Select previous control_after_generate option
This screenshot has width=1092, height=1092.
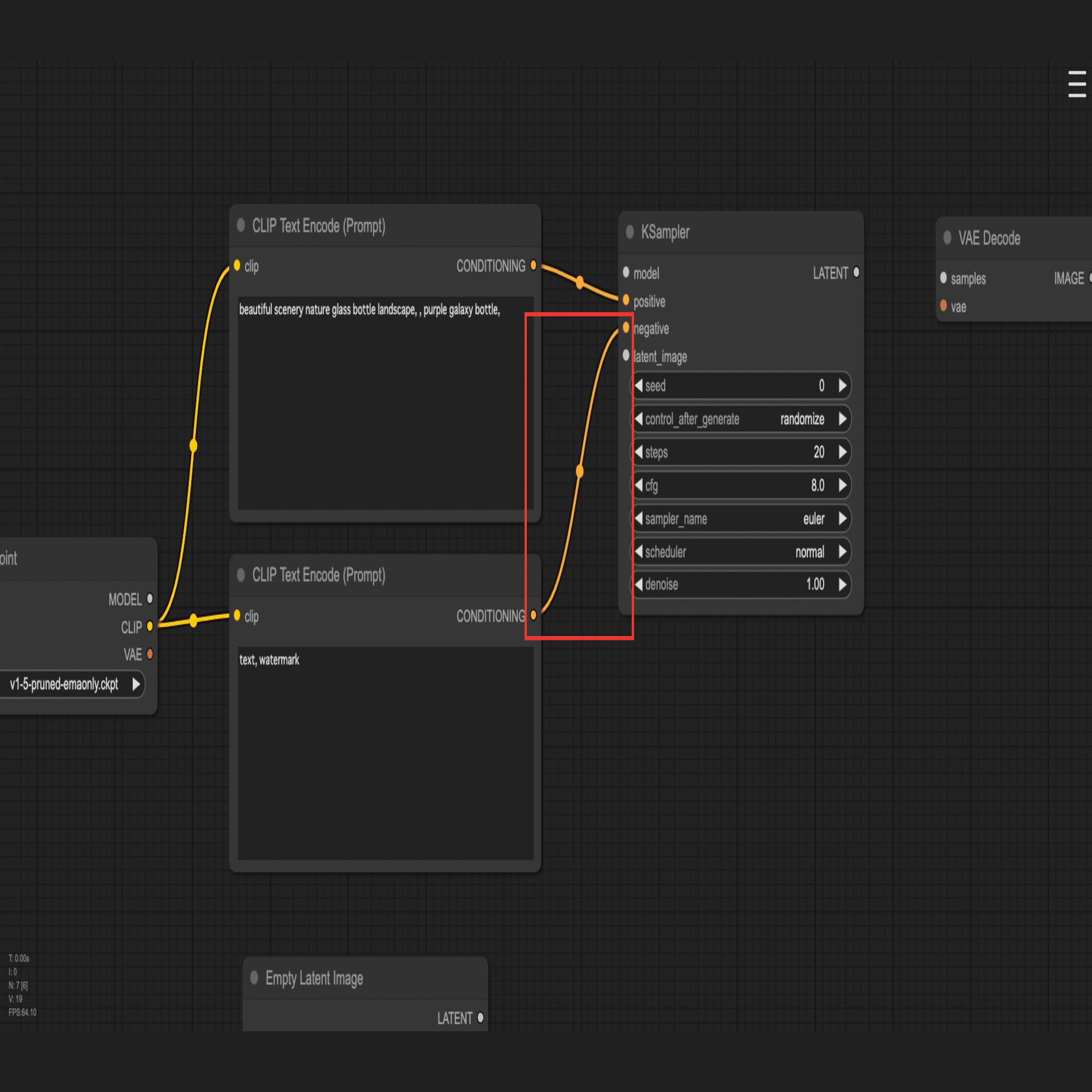click(639, 419)
